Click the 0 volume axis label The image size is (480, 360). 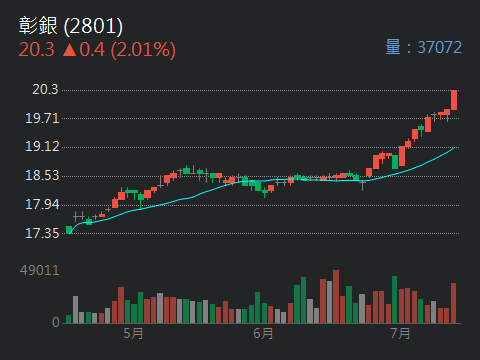(x=56, y=322)
